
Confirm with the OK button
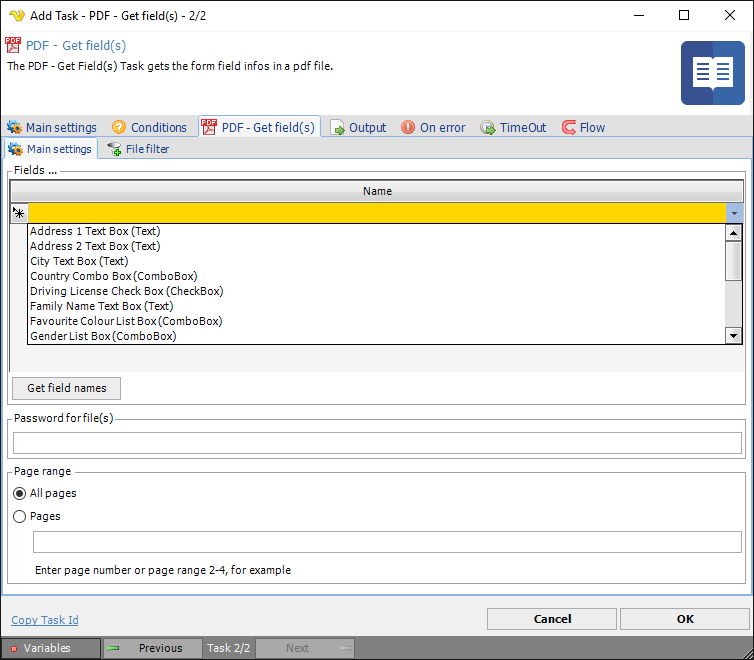point(685,619)
